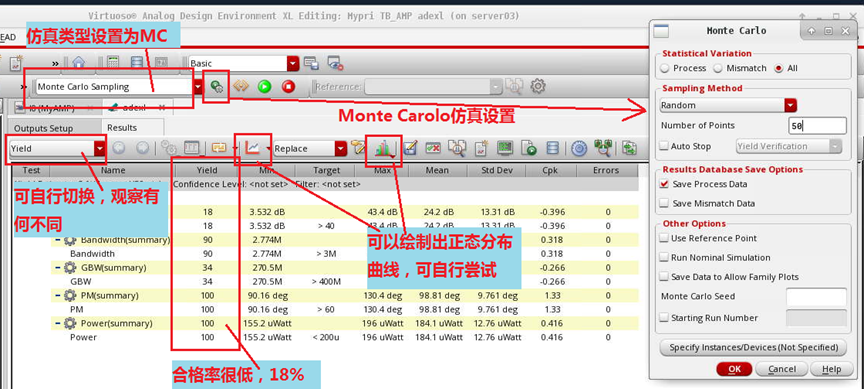Click the magnifier-over-documents icon in results toolbar
Image resolution: width=864 pixels, height=389 pixels.
[x=457, y=148]
